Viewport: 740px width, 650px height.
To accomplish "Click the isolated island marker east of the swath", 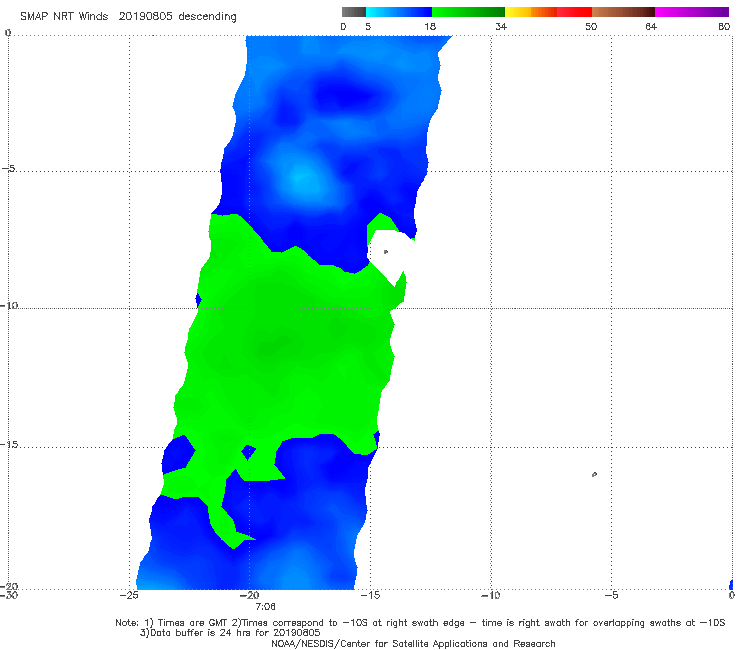I will point(594,474).
